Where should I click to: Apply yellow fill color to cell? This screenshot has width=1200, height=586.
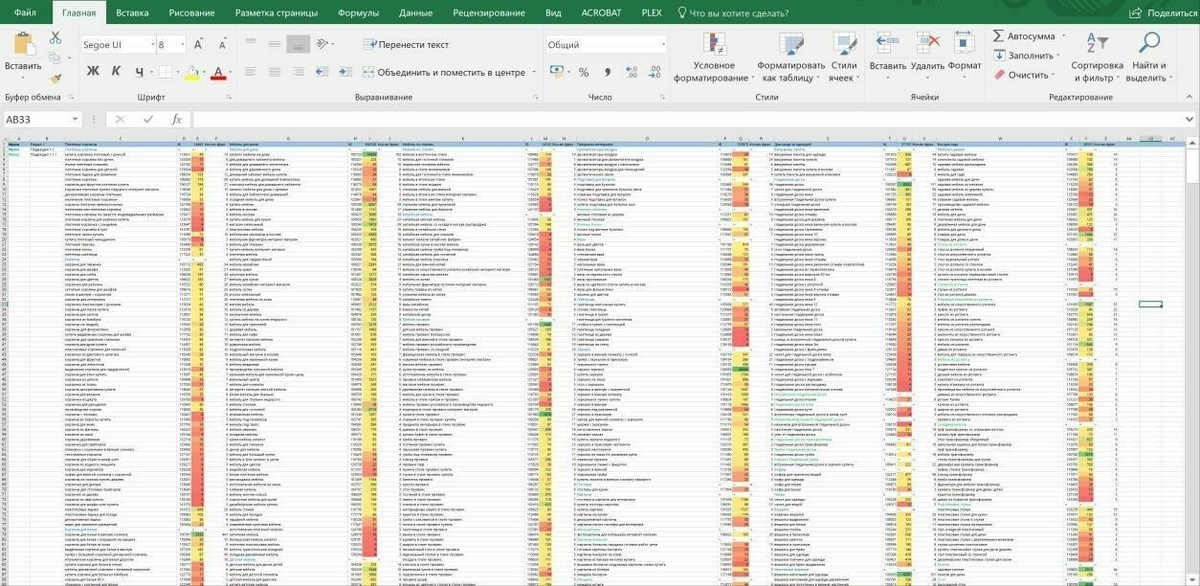click(x=190, y=72)
